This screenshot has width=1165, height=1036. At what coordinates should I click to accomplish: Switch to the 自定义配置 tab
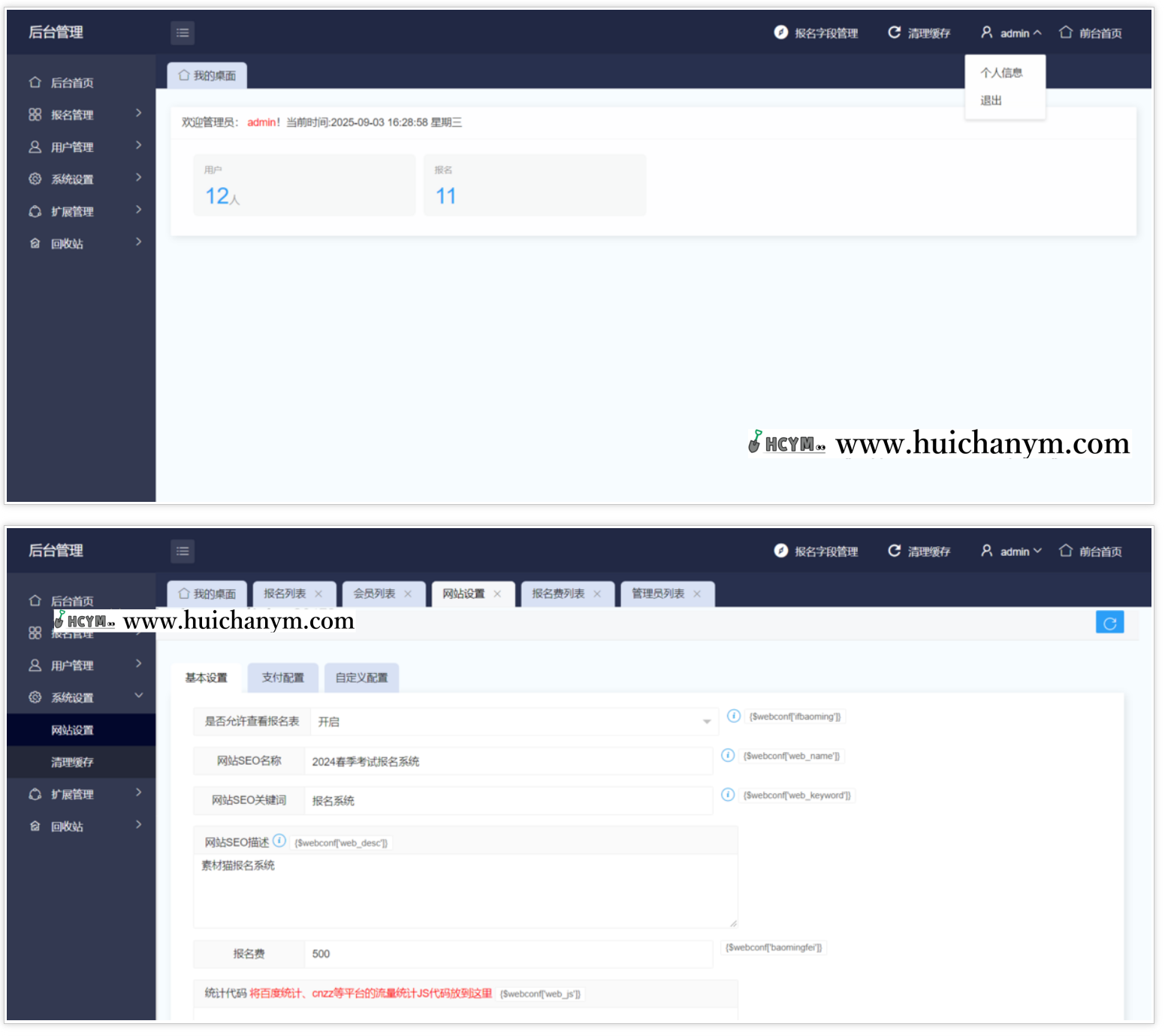[361, 678]
